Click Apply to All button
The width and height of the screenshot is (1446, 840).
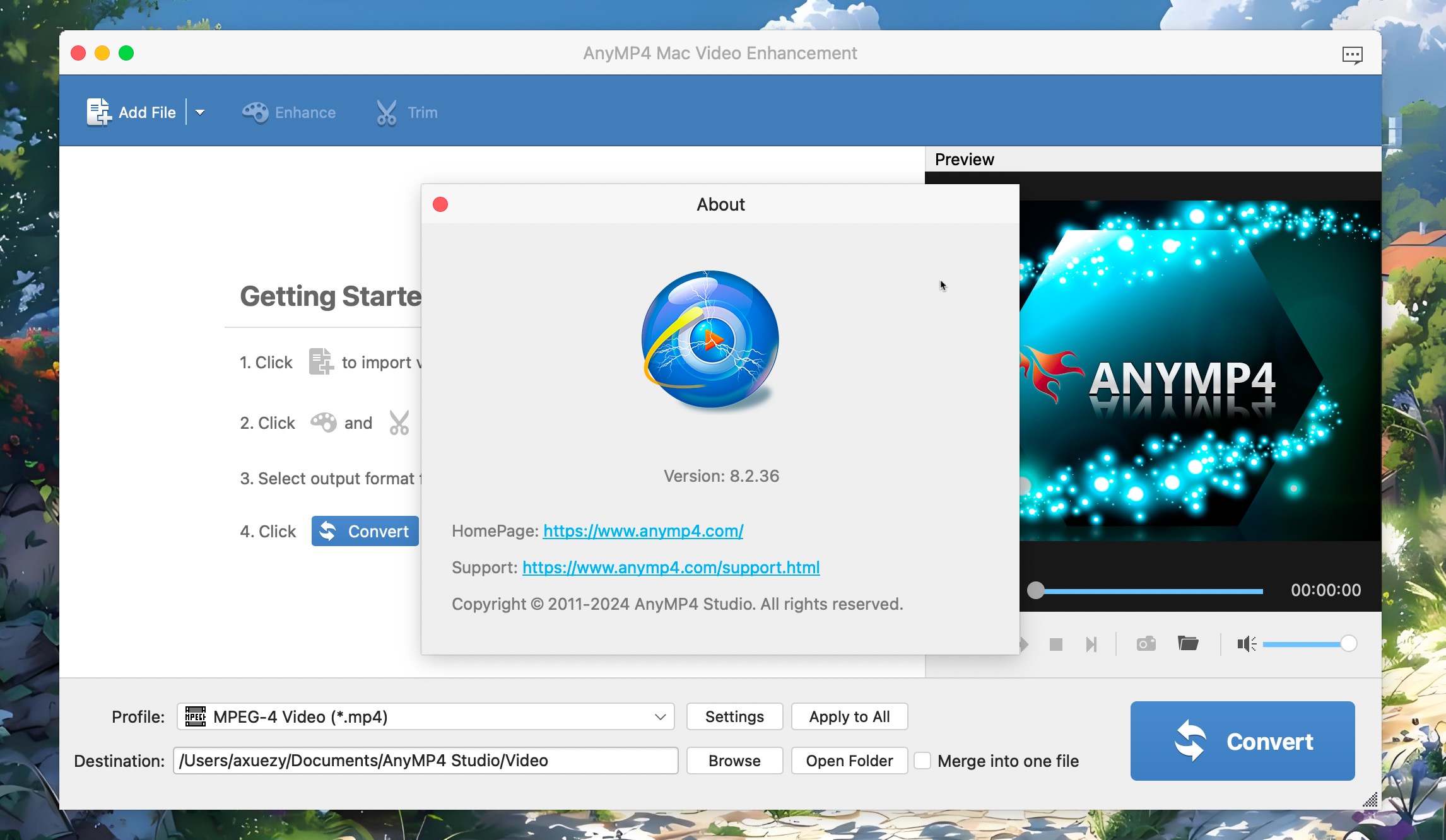[x=849, y=716]
